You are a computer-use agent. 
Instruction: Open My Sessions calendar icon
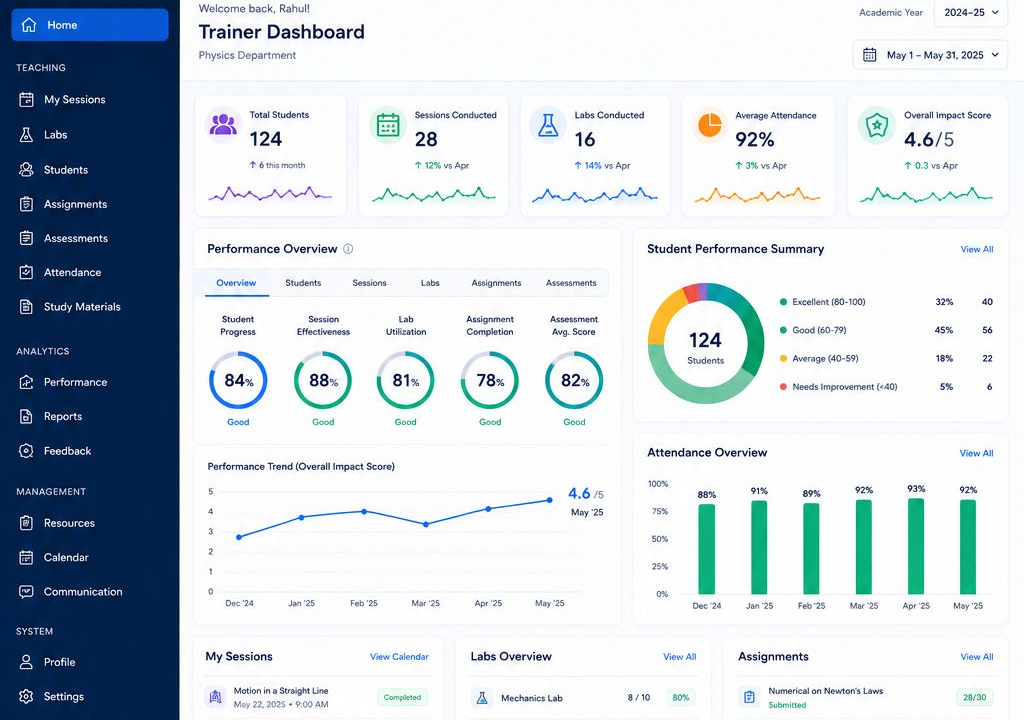pyautogui.click(x=26, y=99)
